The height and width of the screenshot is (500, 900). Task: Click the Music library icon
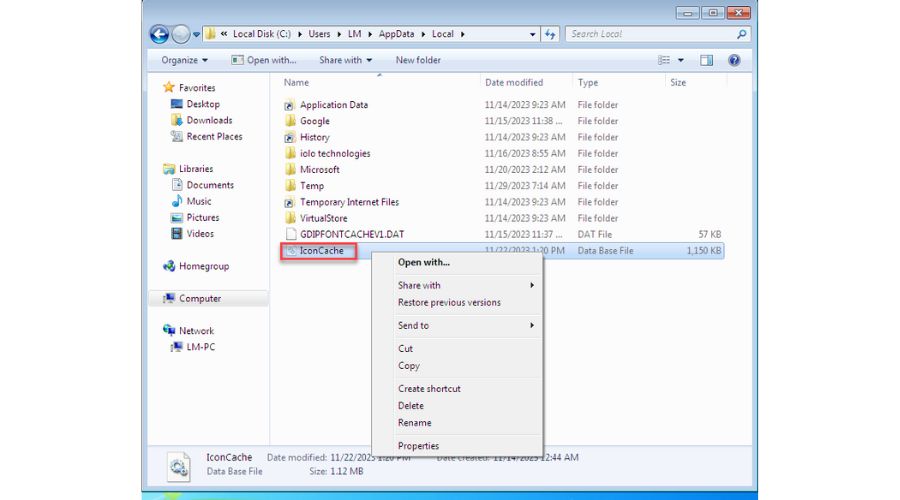pos(177,201)
